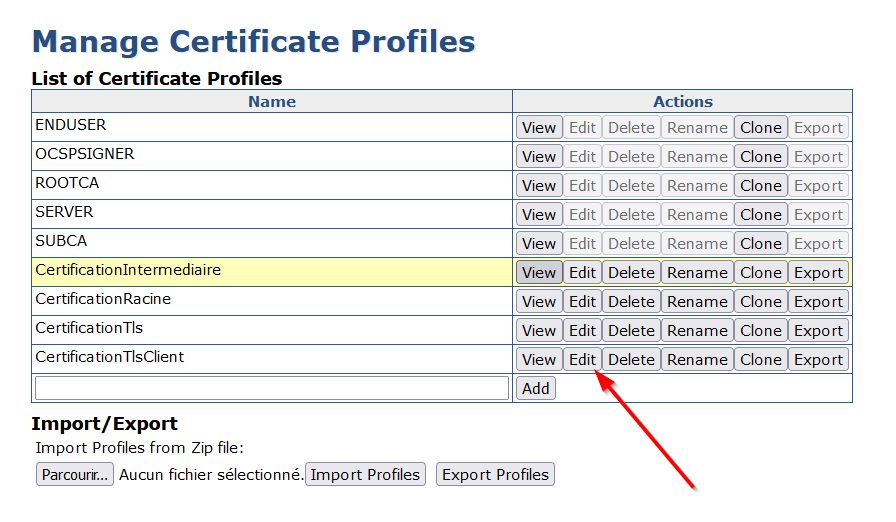The image size is (896, 522).
Task: View the ROOTCA certificate profile
Action: (x=539, y=185)
